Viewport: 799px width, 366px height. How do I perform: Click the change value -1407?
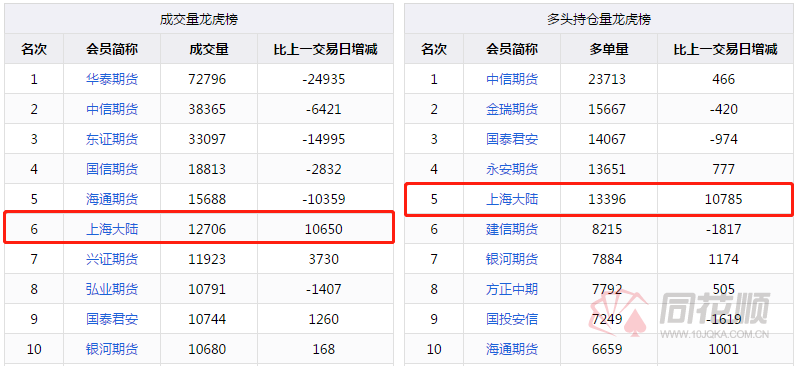tap(324, 290)
